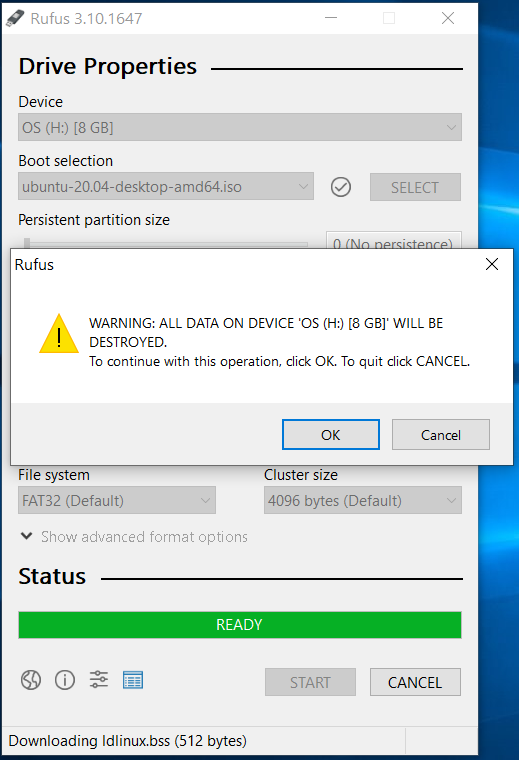Click the Rufus USB drive title icon
The image size is (519, 760).
15,18
